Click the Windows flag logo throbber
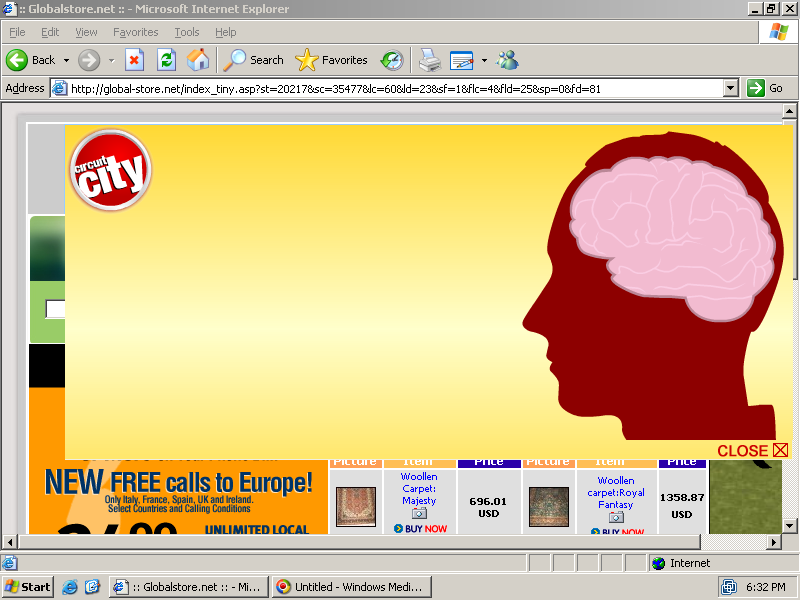800x600 pixels. [779, 32]
